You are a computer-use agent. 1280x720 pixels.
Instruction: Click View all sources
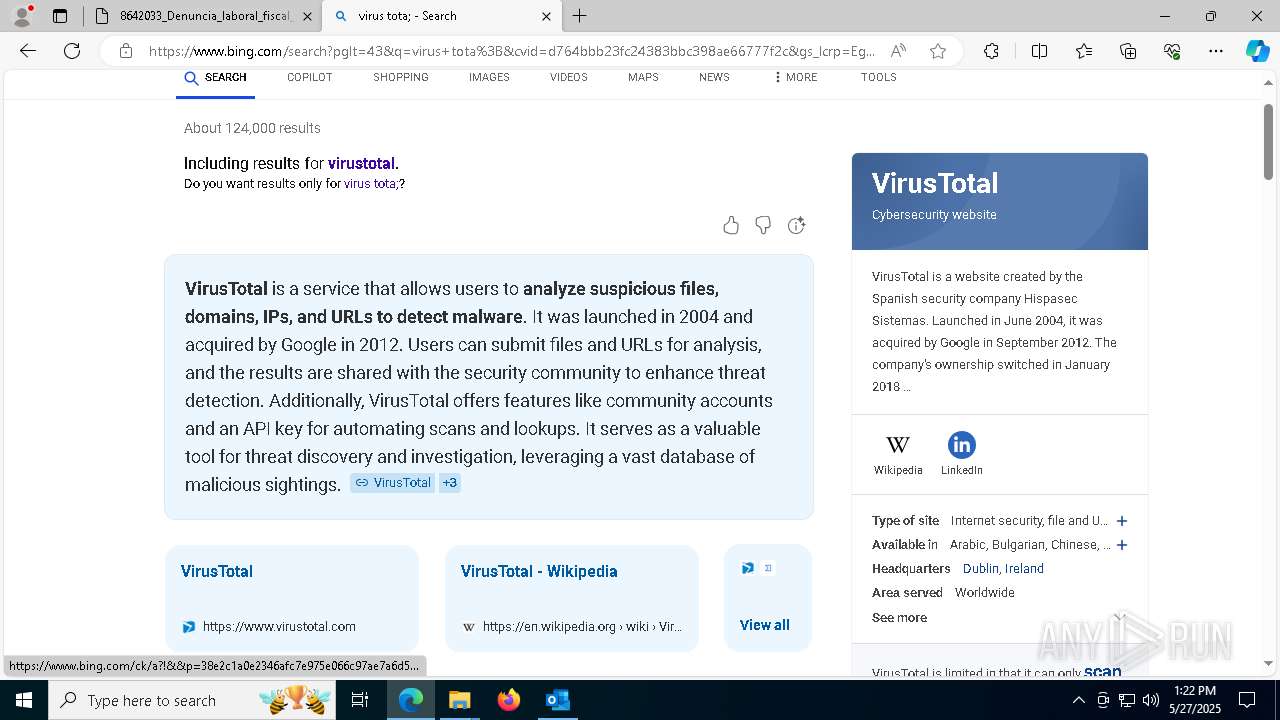(x=765, y=625)
